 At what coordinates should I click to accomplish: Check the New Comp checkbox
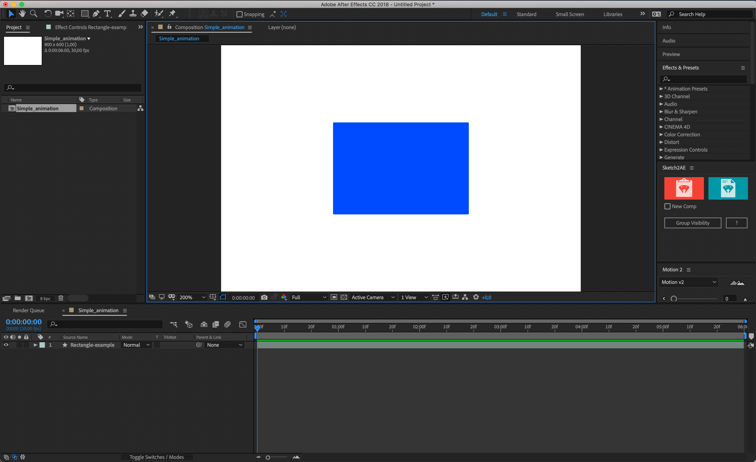668,207
